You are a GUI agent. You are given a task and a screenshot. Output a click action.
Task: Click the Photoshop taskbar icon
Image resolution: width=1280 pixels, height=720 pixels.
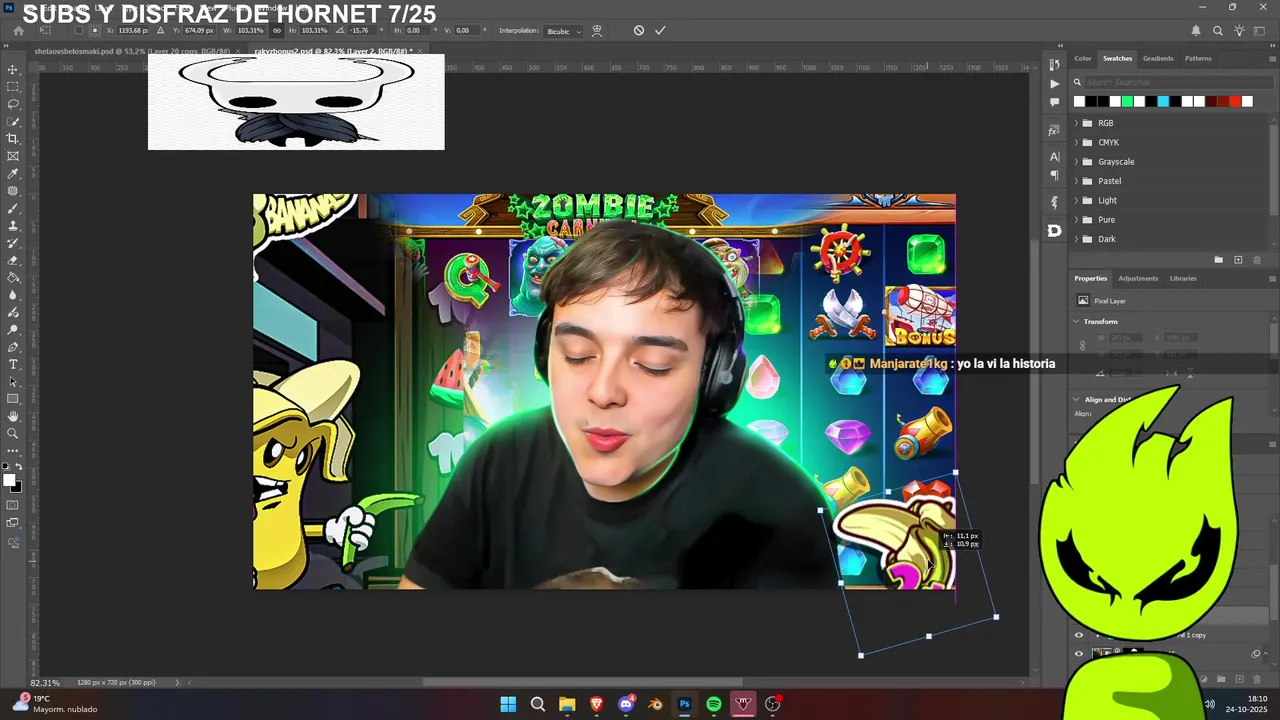pyautogui.click(x=684, y=704)
